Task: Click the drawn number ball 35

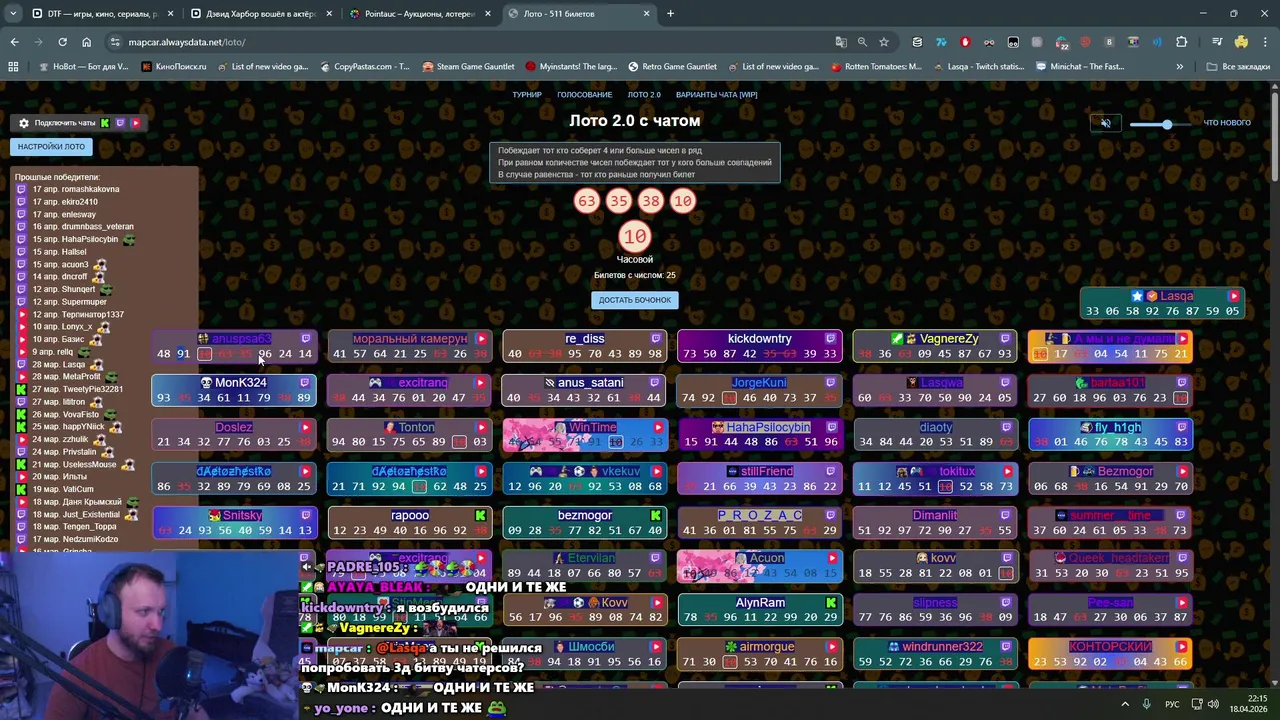Action: point(618,201)
